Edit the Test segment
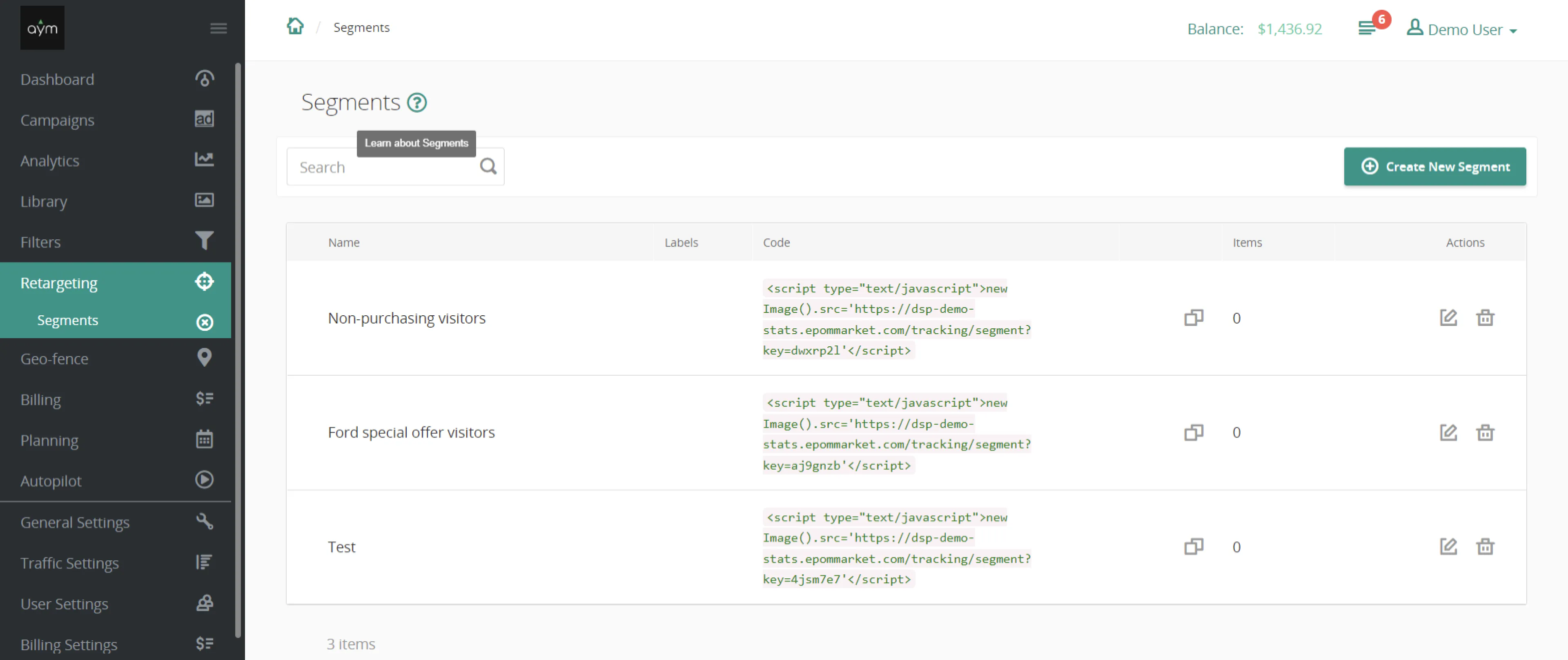Image resolution: width=1568 pixels, height=660 pixels. (x=1448, y=547)
